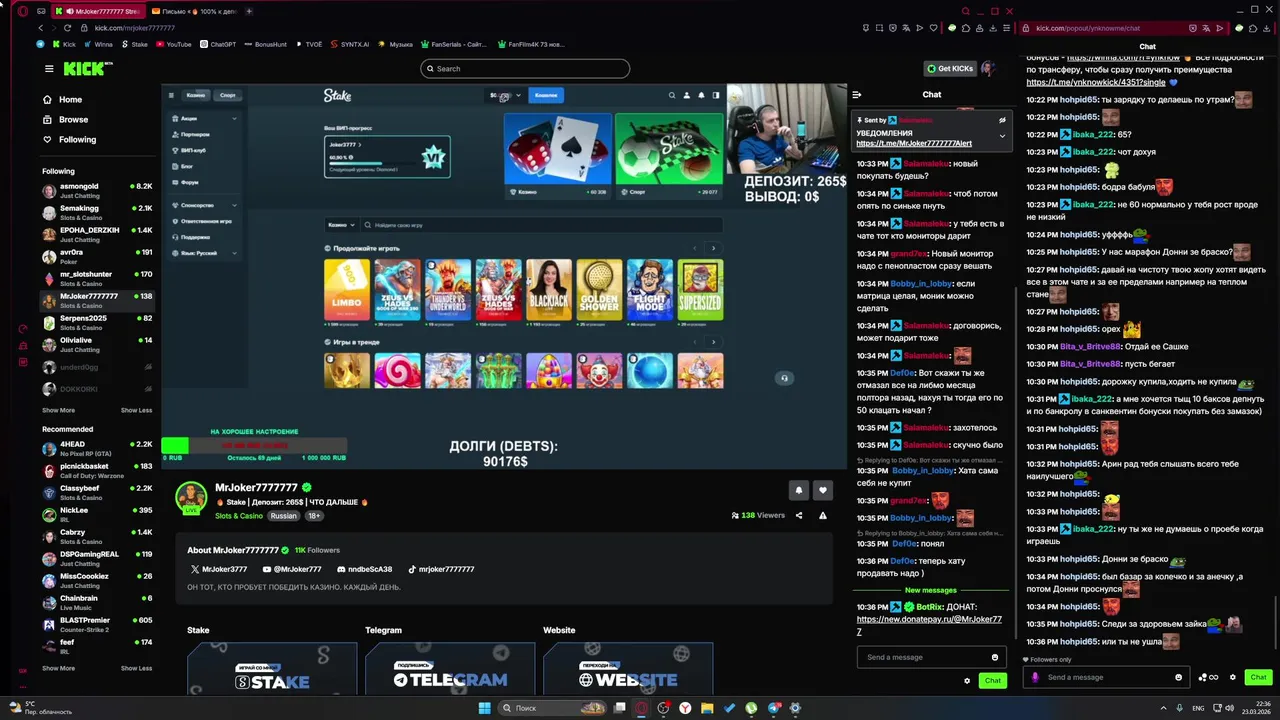The width and height of the screenshot is (1280, 720).
Task: Open the YouTube bookmark
Action: point(173,44)
